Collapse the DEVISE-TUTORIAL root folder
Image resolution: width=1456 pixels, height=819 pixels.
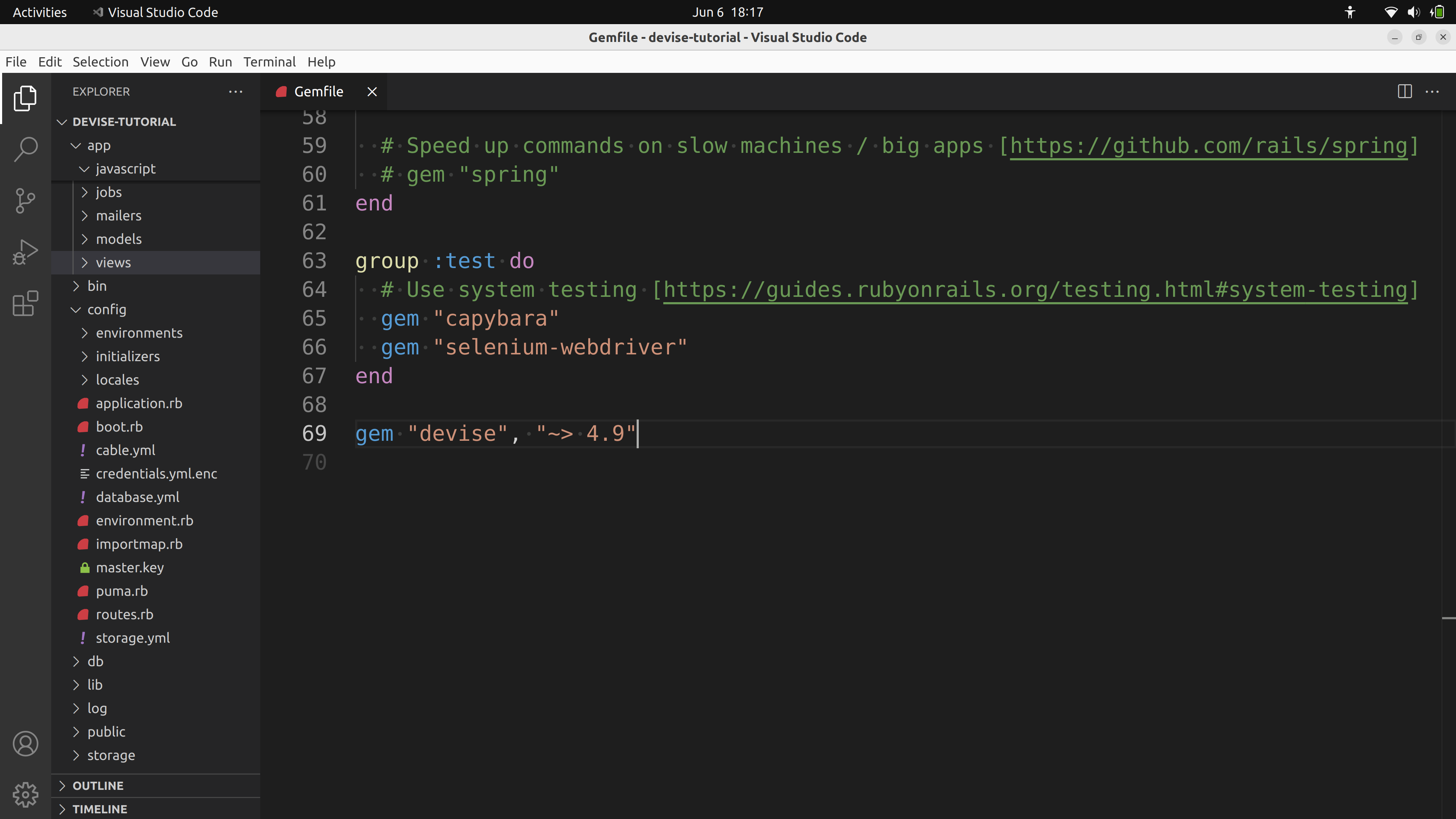pyautogui.click(x=62, y=122)
